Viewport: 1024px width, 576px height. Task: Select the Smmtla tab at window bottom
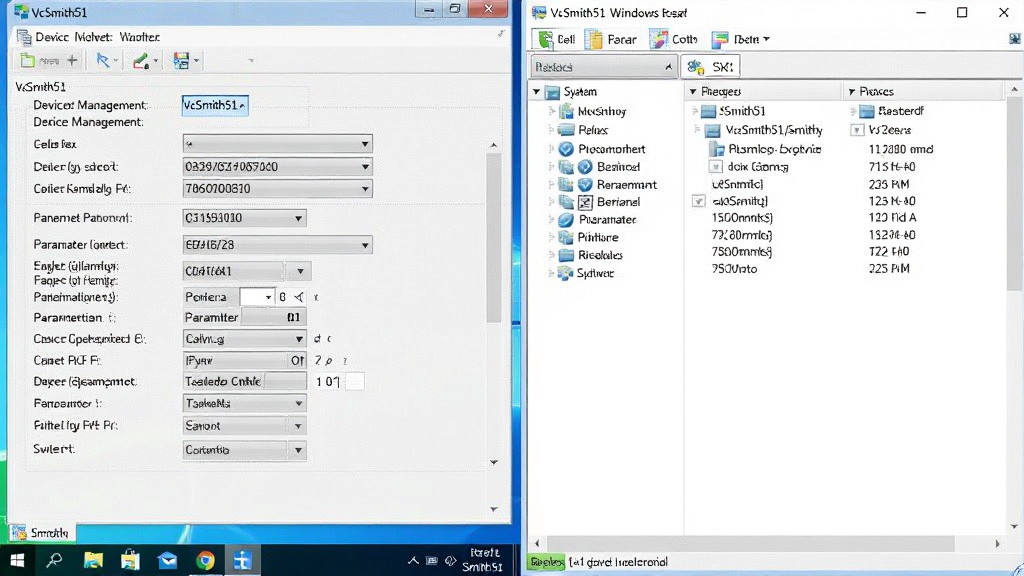(42, 533)
